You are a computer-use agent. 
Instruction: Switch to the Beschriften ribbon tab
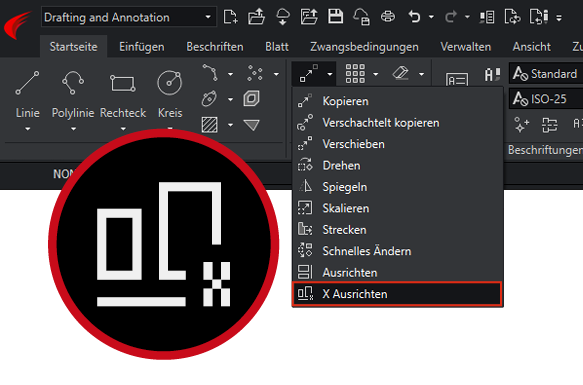(x=215, y=47)
